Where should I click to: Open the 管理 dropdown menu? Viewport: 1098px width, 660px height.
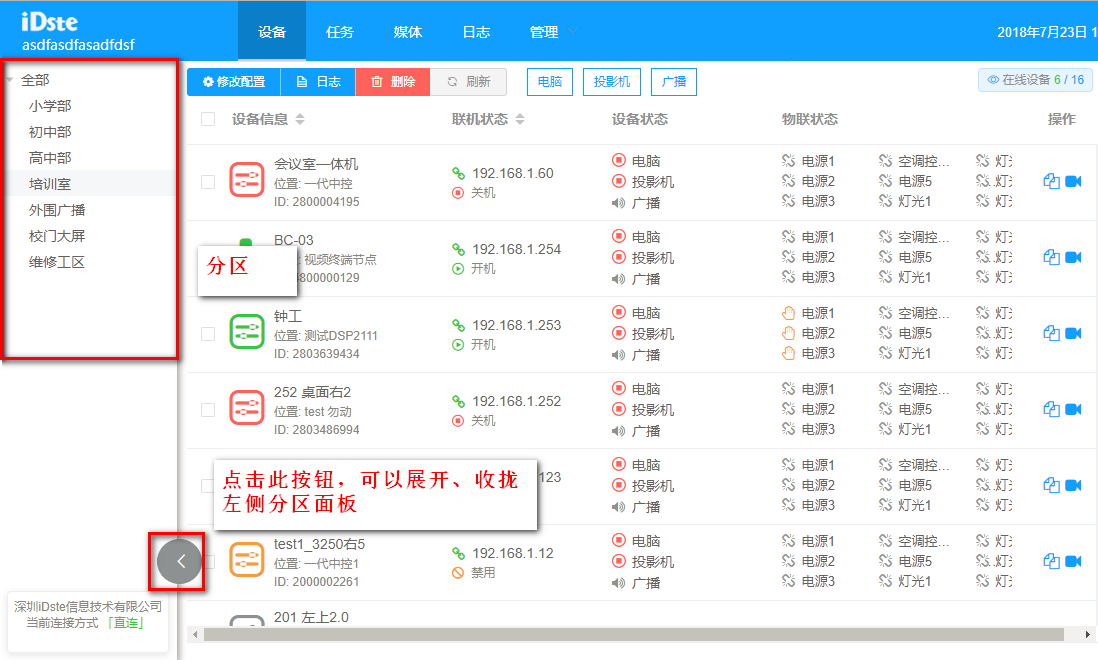(x=552, y=32)
